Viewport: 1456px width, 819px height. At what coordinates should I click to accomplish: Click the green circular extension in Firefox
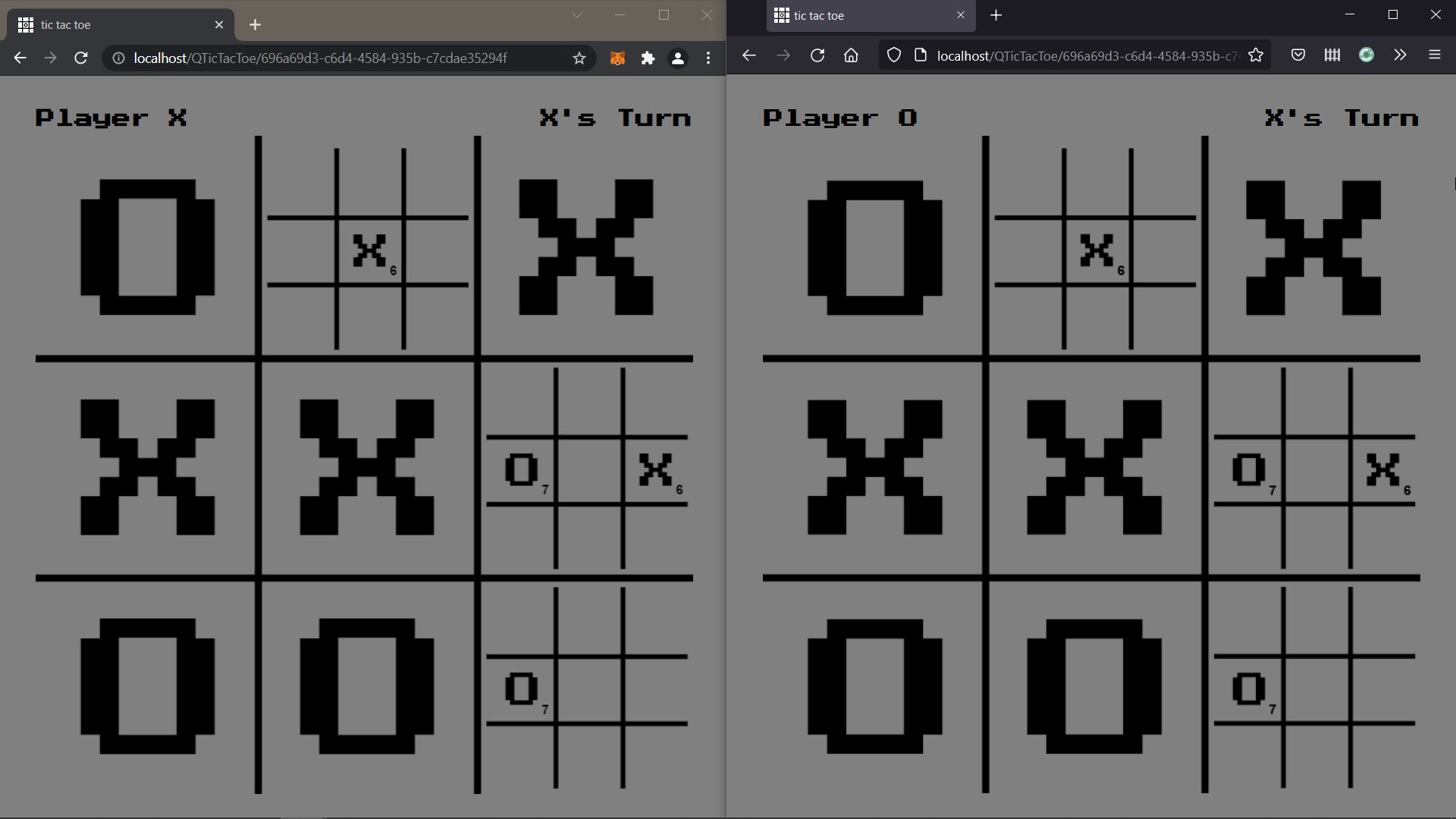pyautogui.click(x=1367, y=55)
